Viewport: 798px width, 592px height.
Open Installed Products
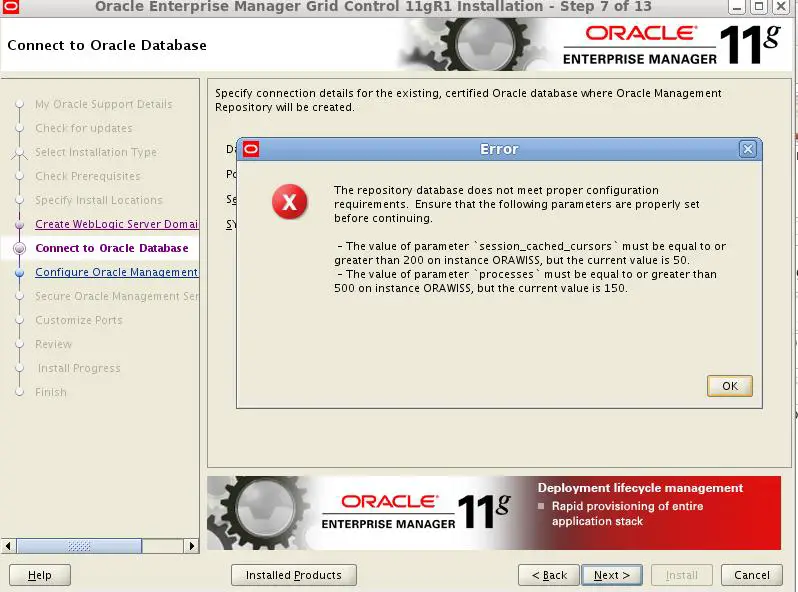[x=294, y=575]
